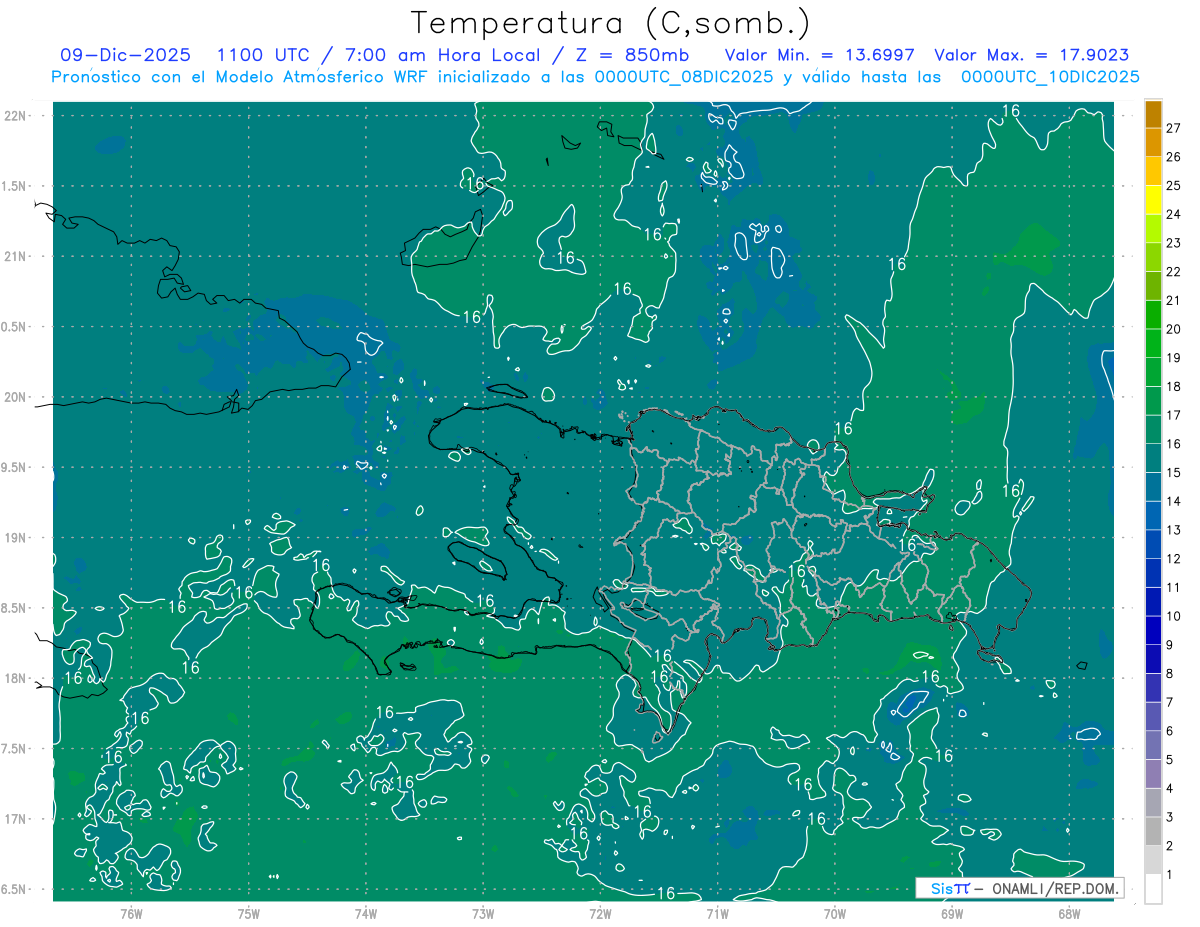Select the "75W" longitude label
This screenshot has height=927, width=1200.
(x=248, y=913)
